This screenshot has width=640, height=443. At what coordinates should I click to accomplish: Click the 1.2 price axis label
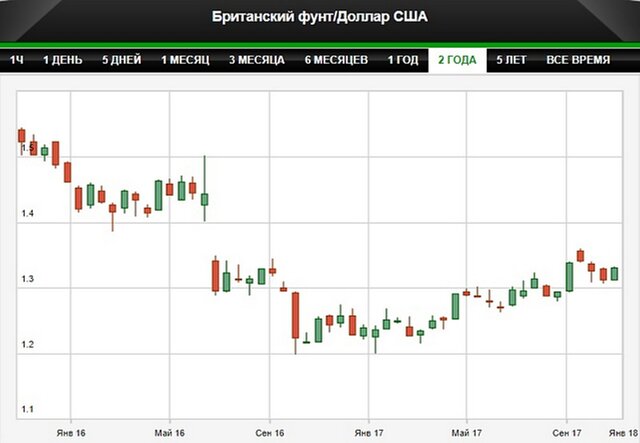pos(27,345)
